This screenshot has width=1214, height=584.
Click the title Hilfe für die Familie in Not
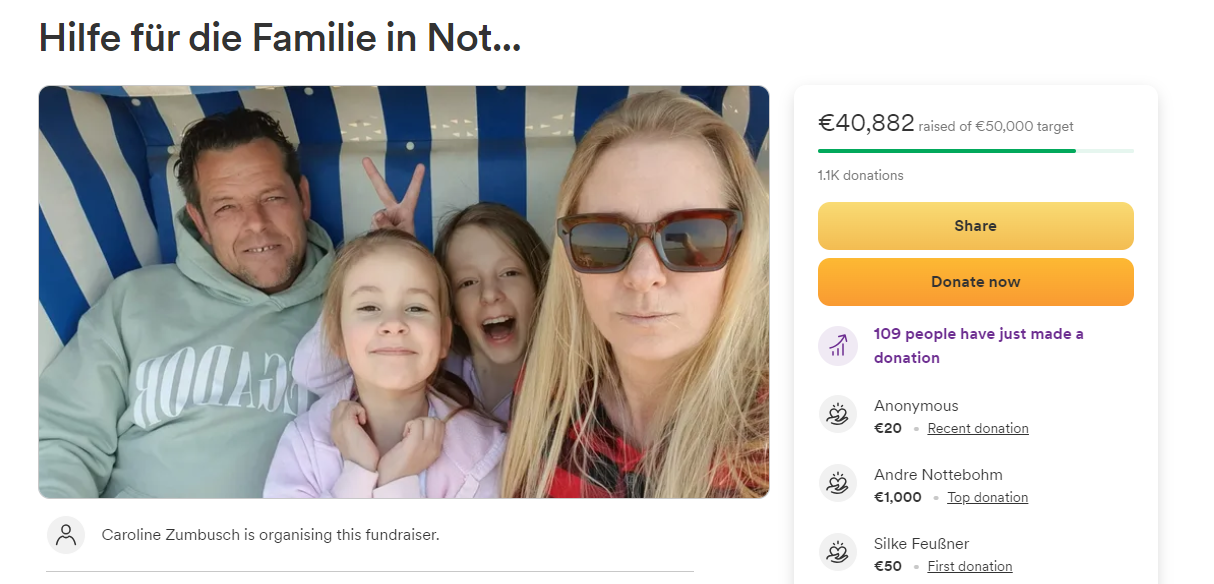[280, 39]
